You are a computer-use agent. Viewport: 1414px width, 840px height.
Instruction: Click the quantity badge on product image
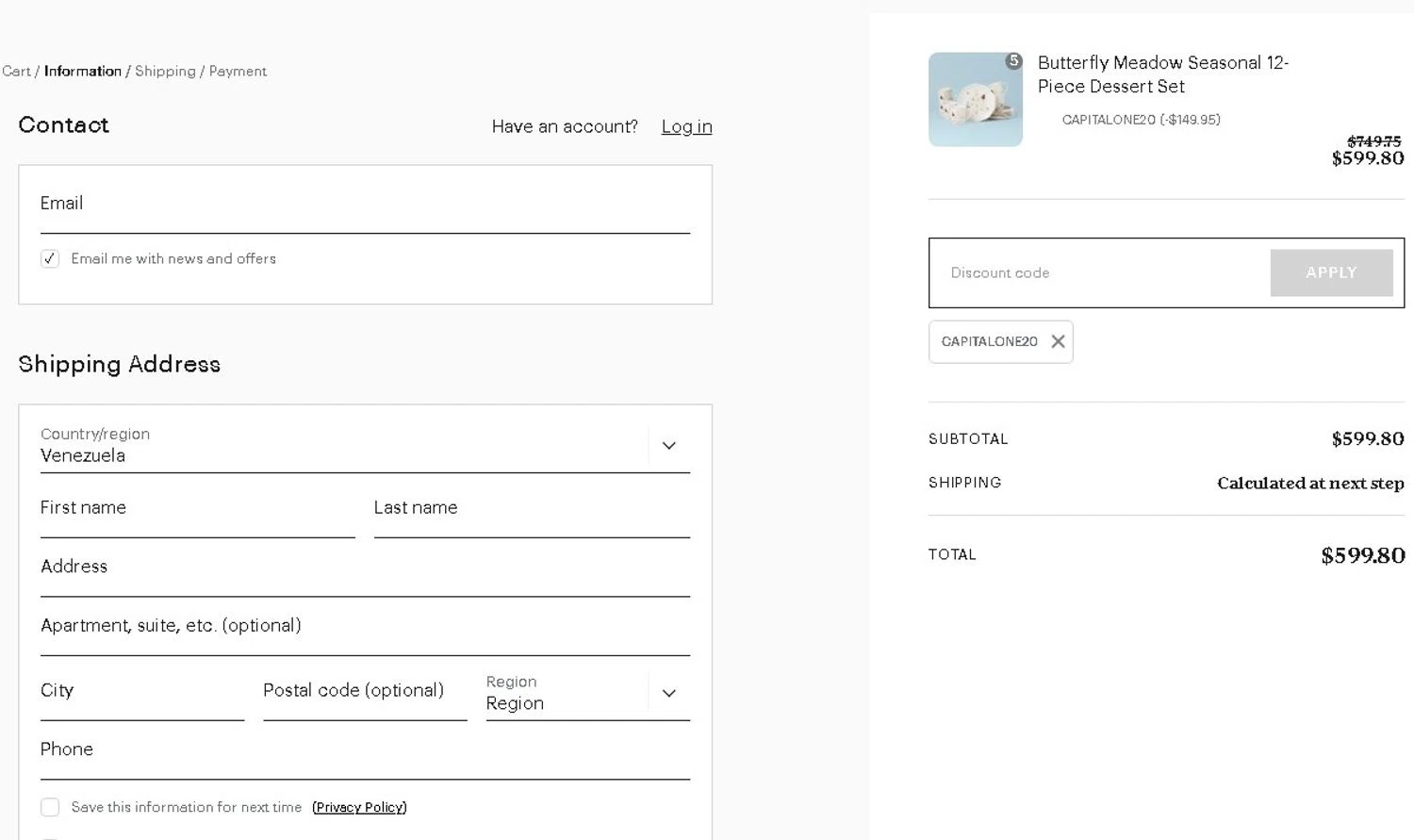(x=1013, y=61)
